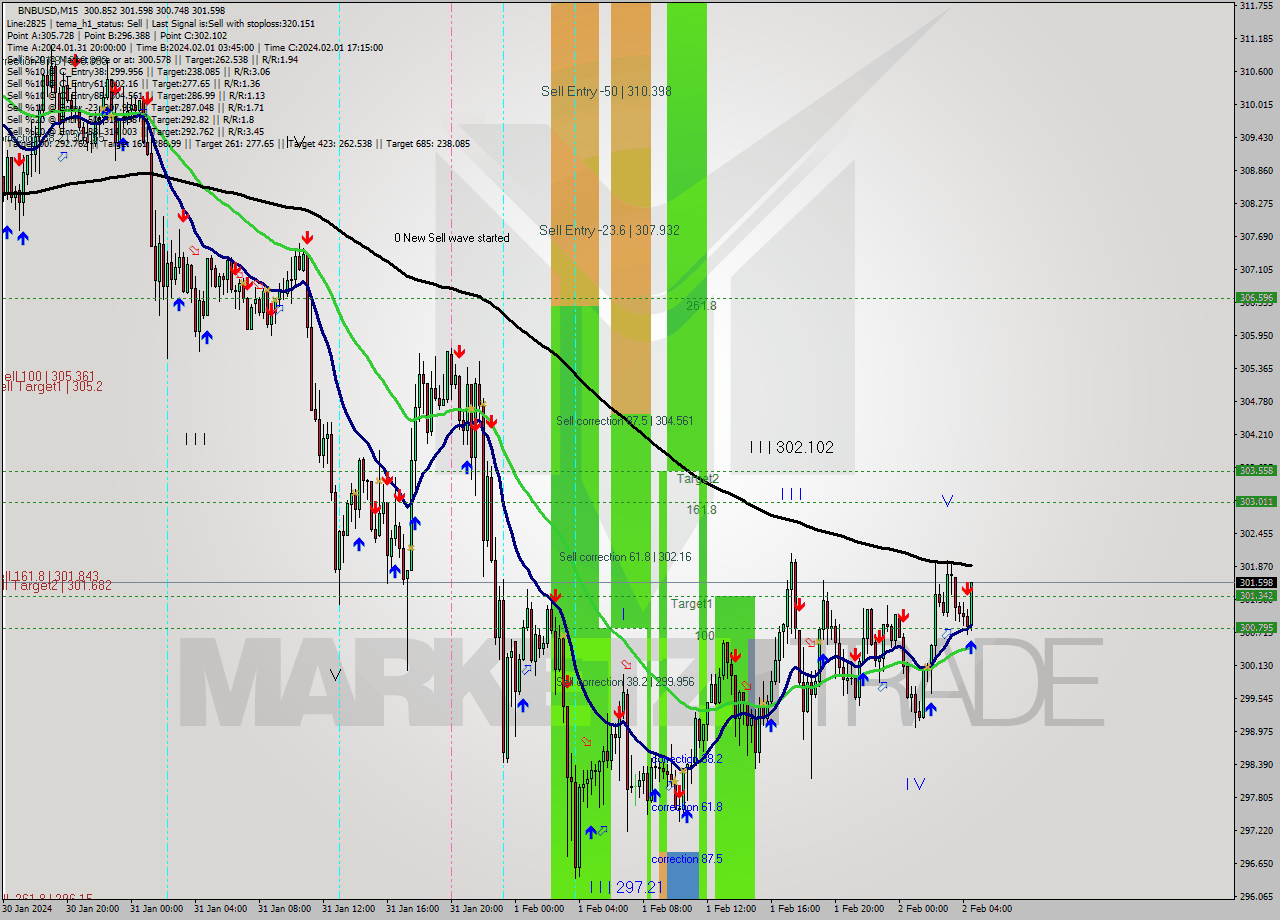
Task: Click the 'Sell correction 87.5 | 304.561' label
Action: point(625,421)
